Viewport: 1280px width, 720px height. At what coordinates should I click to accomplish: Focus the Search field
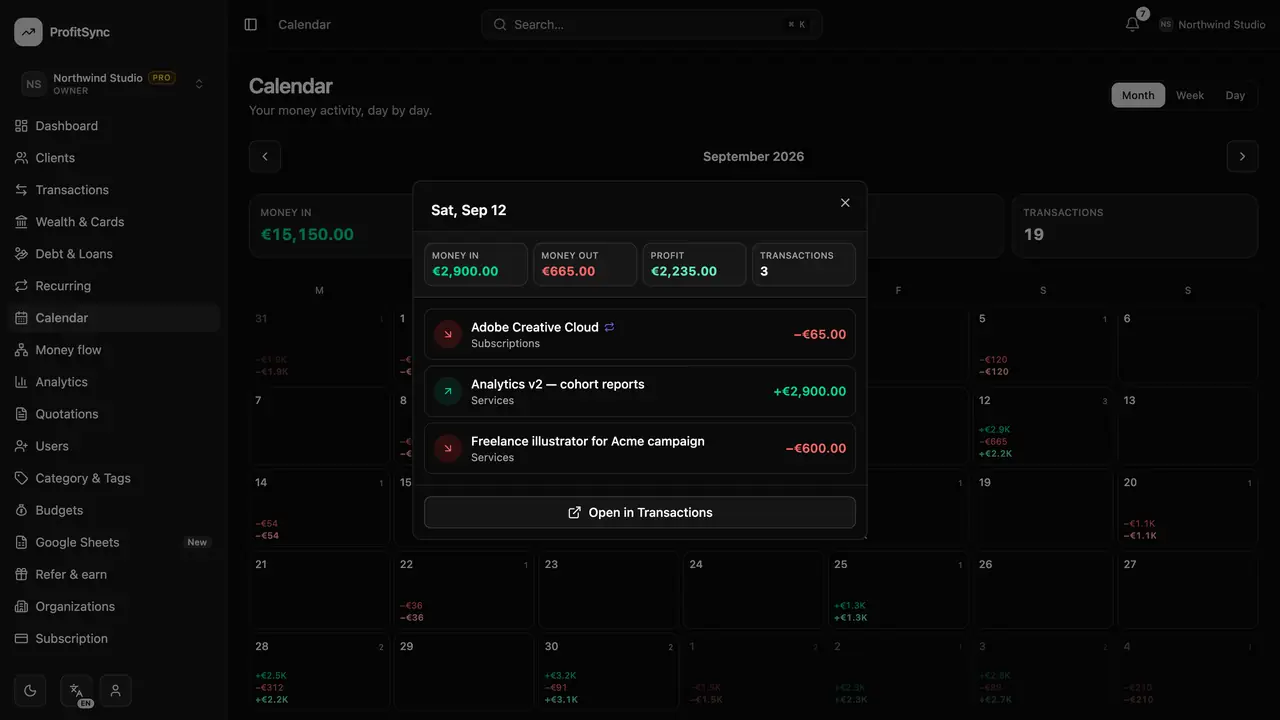point(652,24)
